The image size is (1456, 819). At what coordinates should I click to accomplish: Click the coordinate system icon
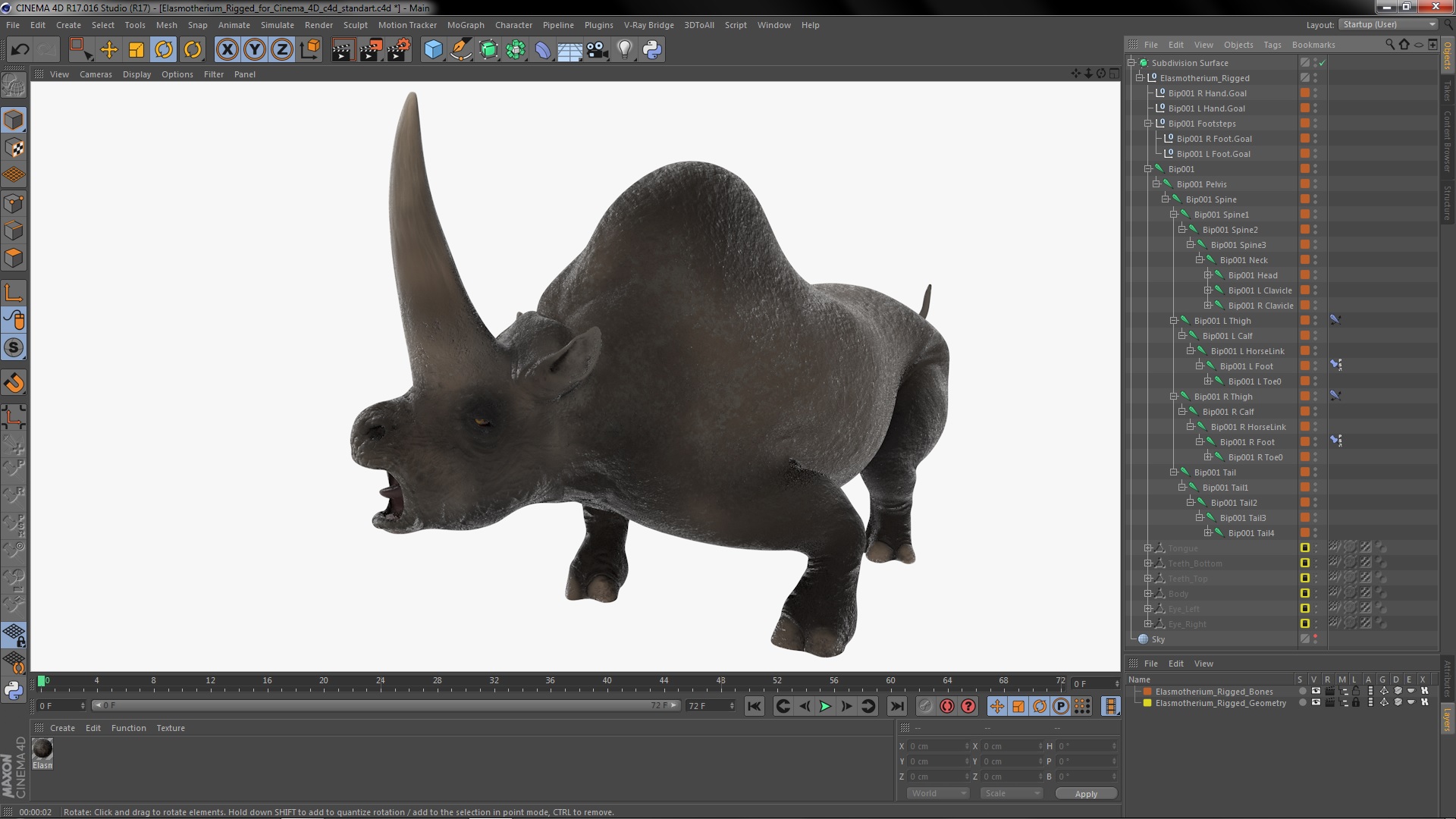coord(310,50)
